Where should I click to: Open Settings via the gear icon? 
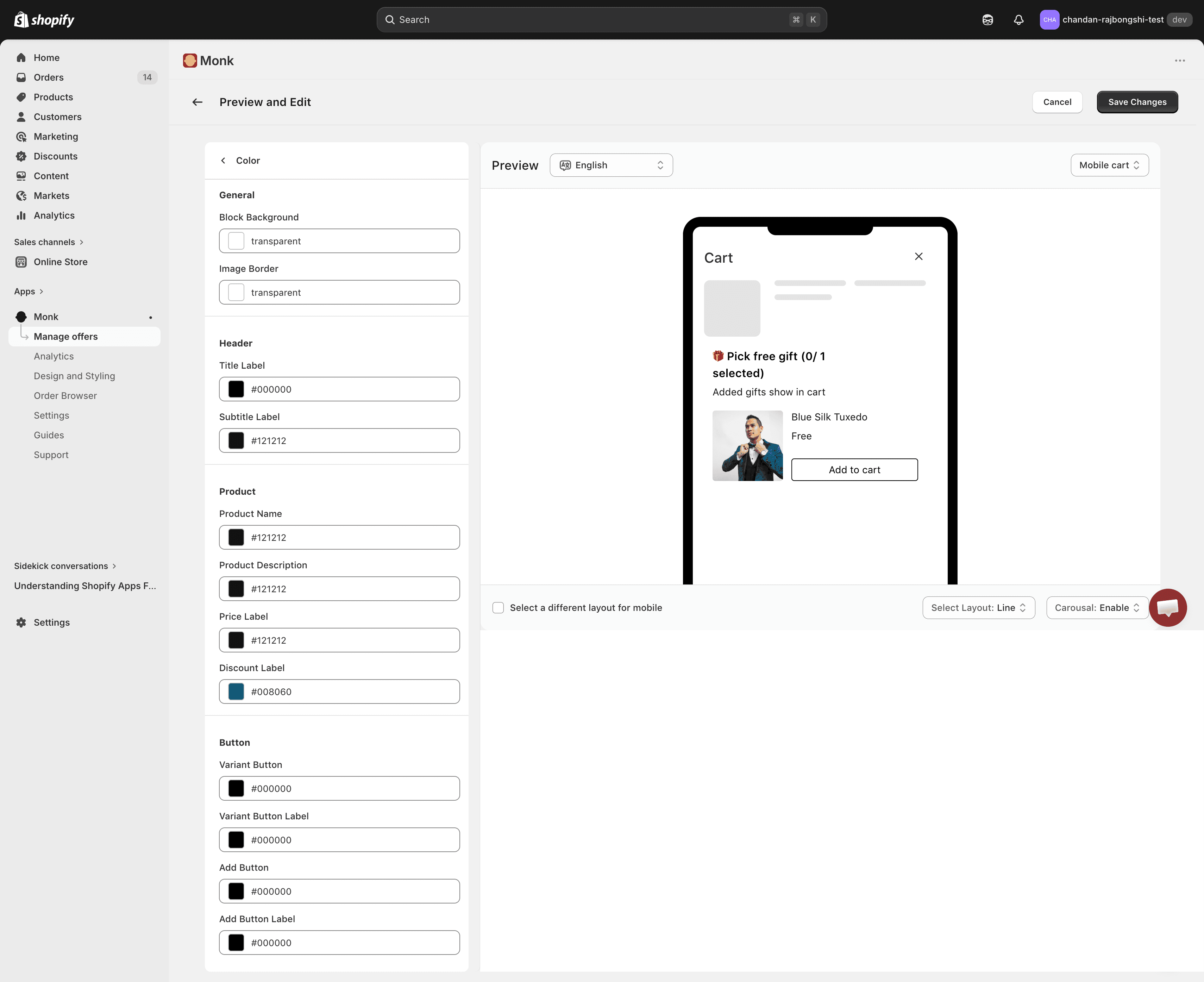point(21,622)
